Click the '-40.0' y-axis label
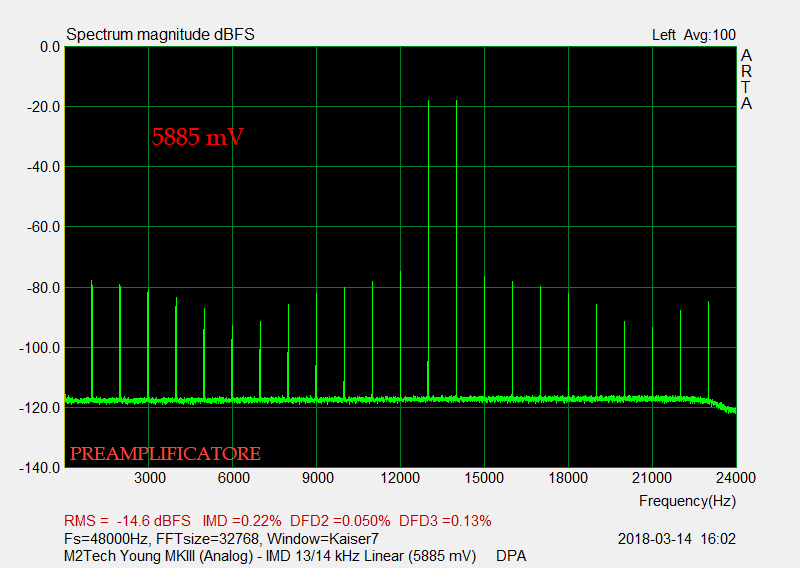 point(43,167)
